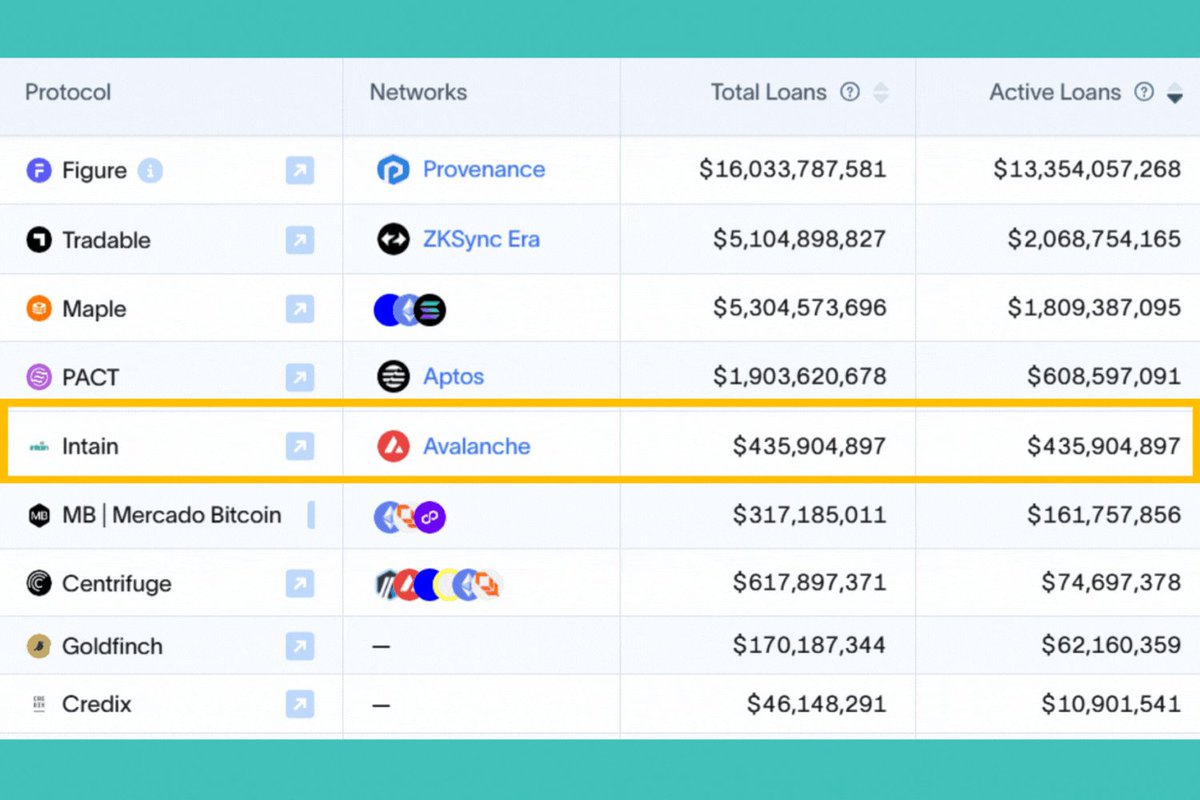Click the Protocol column header
Image resolution: width=1200 pixels, height=800 pixels.
pos(68,92)
